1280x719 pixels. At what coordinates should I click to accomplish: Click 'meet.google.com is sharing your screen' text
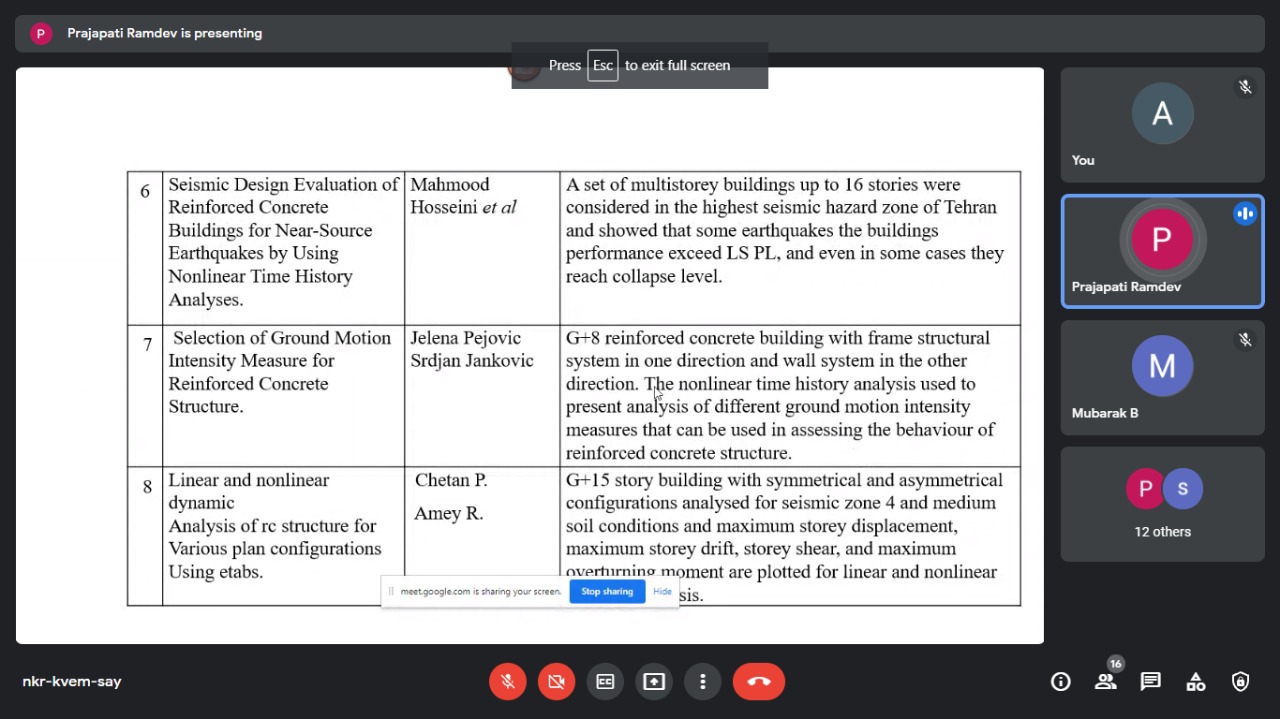click(481, 591)
